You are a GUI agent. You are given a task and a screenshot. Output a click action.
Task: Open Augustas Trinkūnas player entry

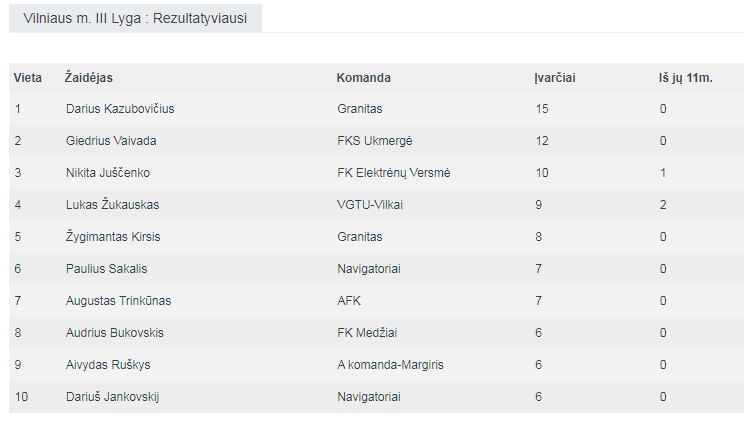[118, 301]
